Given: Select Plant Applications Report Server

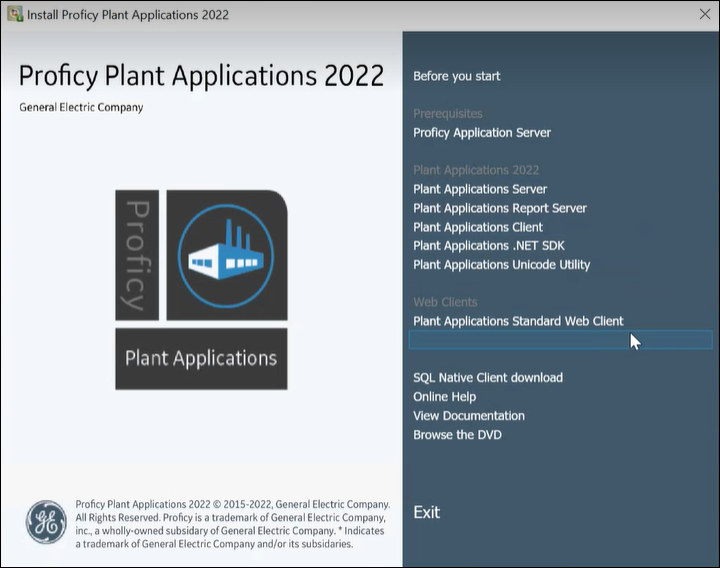Looking at the screenshot, I should click(x=500, y=208).
